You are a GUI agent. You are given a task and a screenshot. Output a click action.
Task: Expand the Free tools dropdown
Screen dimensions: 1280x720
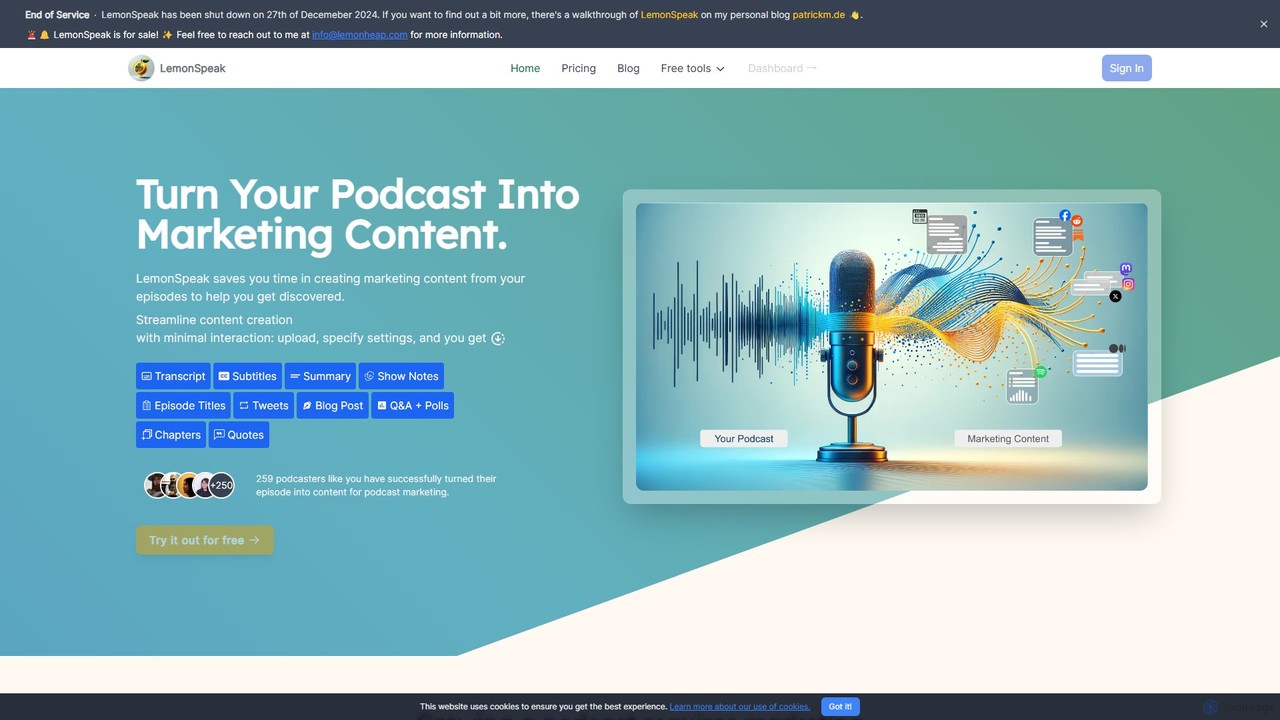[x=692, y=68]
